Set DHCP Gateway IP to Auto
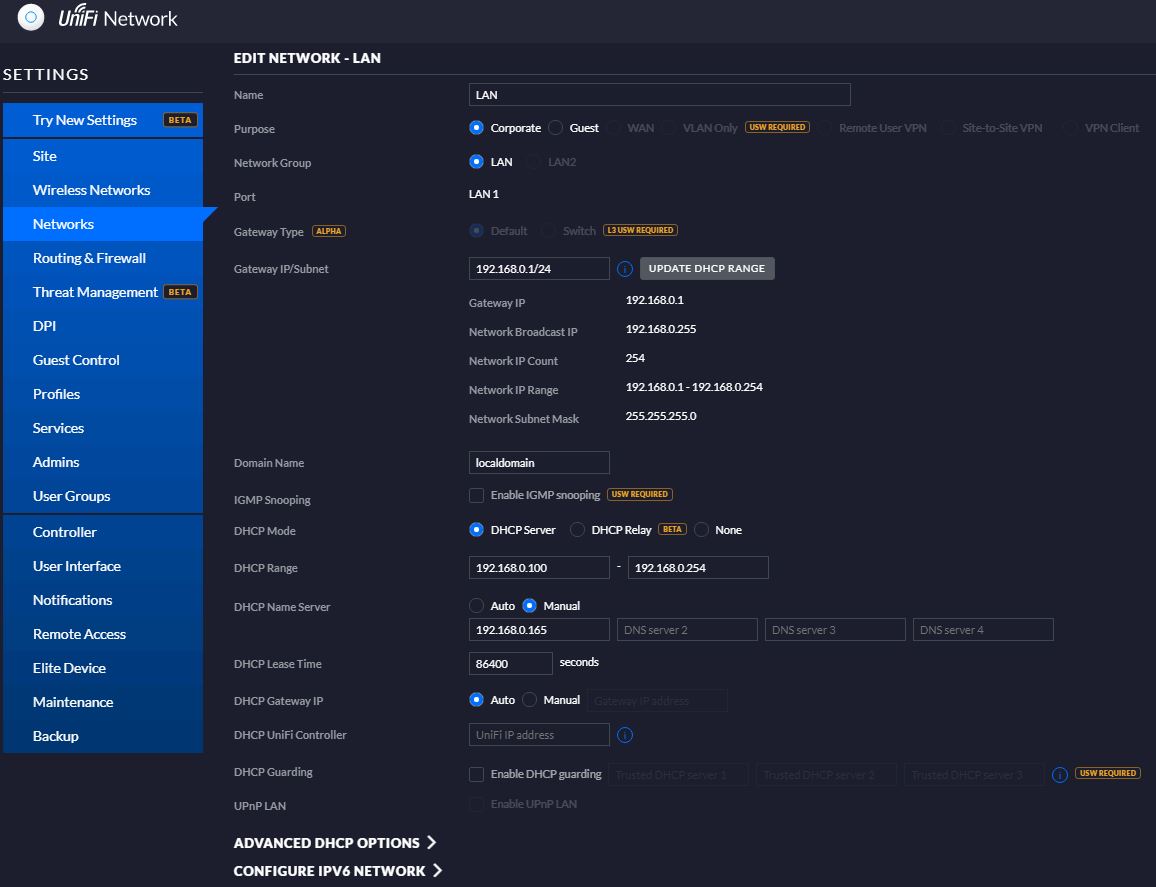The height and width of the screenshot is (887, 1156). click(x=476, y=700)
